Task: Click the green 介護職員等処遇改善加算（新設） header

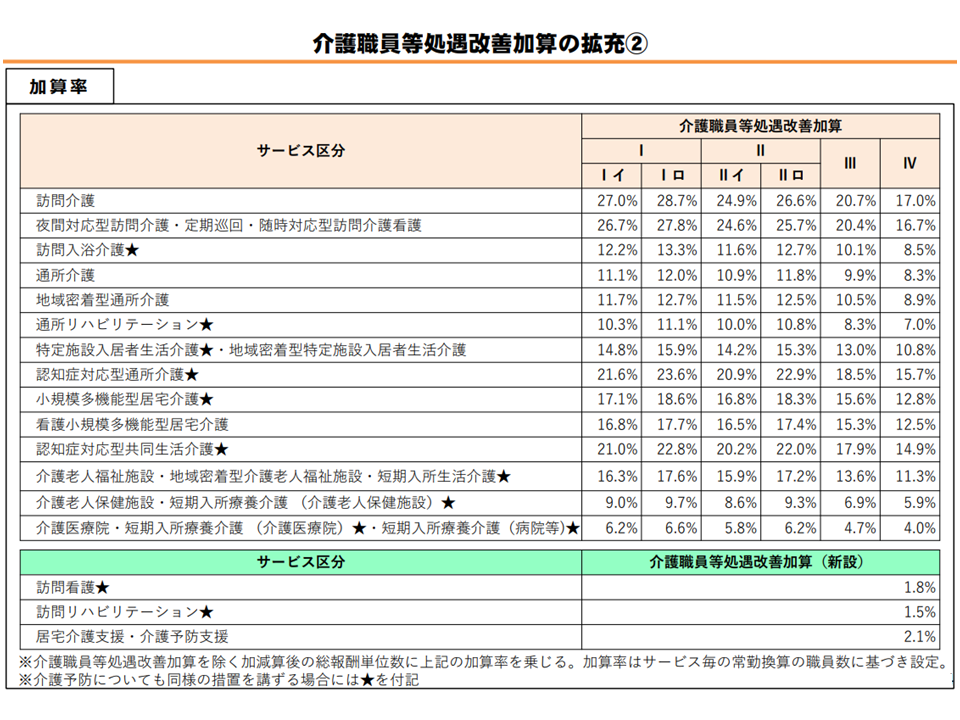Action: (760, 562)
